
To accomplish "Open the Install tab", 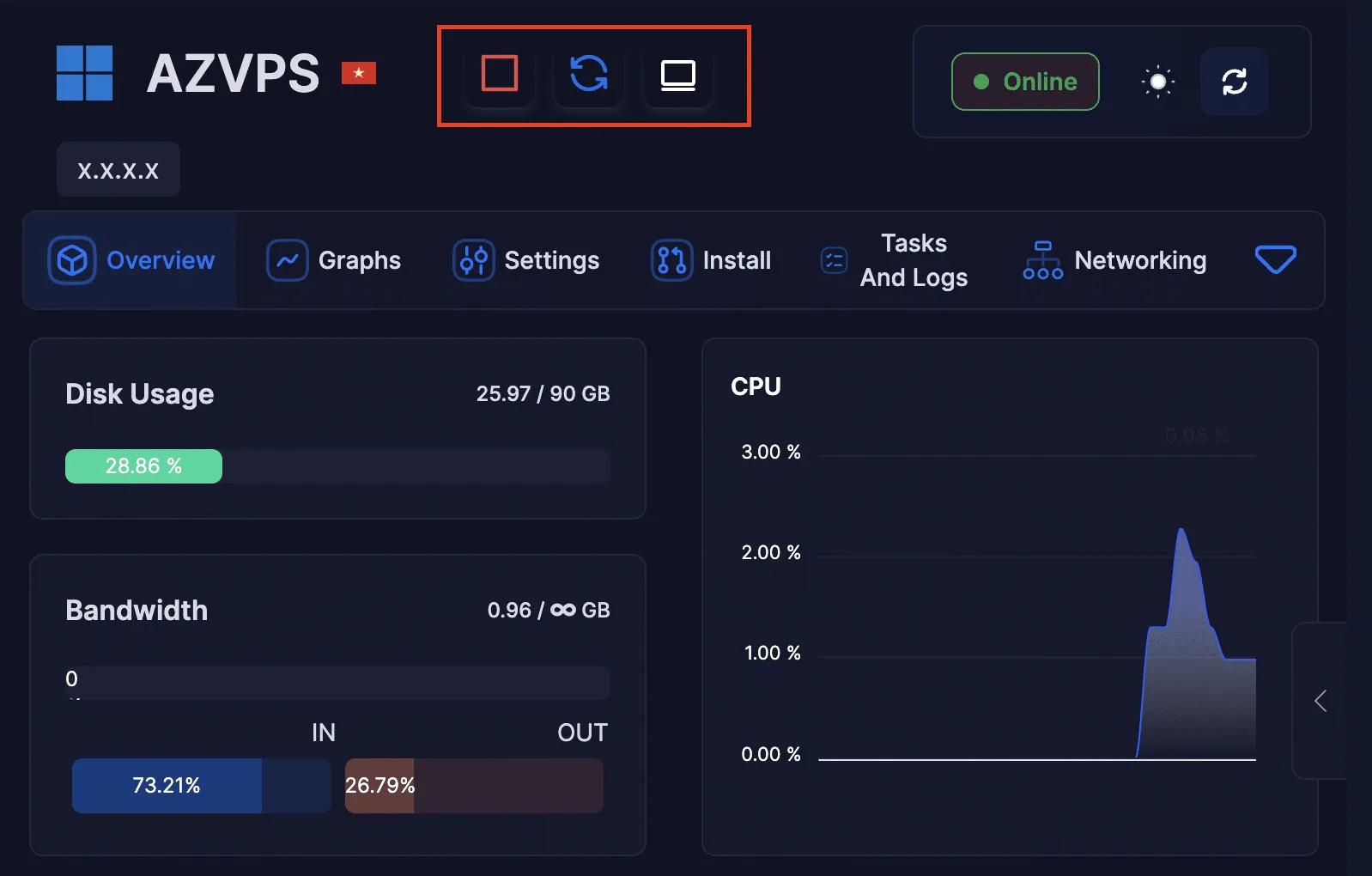I will click(x=711, y=260).
